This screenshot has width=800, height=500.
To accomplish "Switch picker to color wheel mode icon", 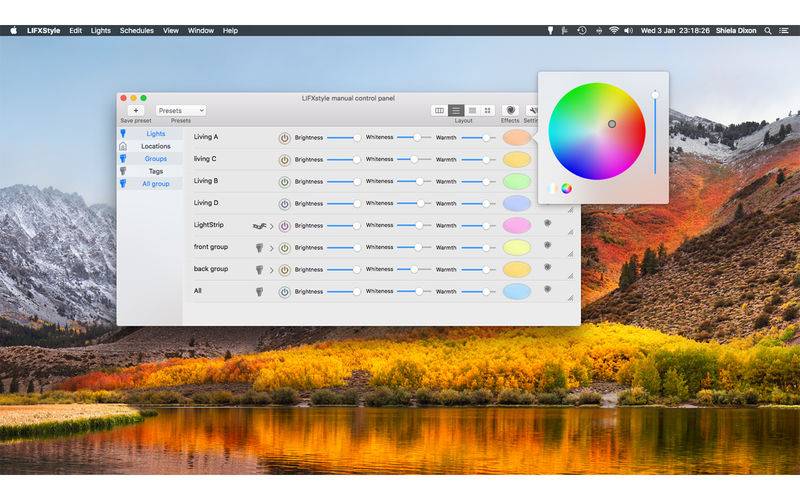I will 566,188.
